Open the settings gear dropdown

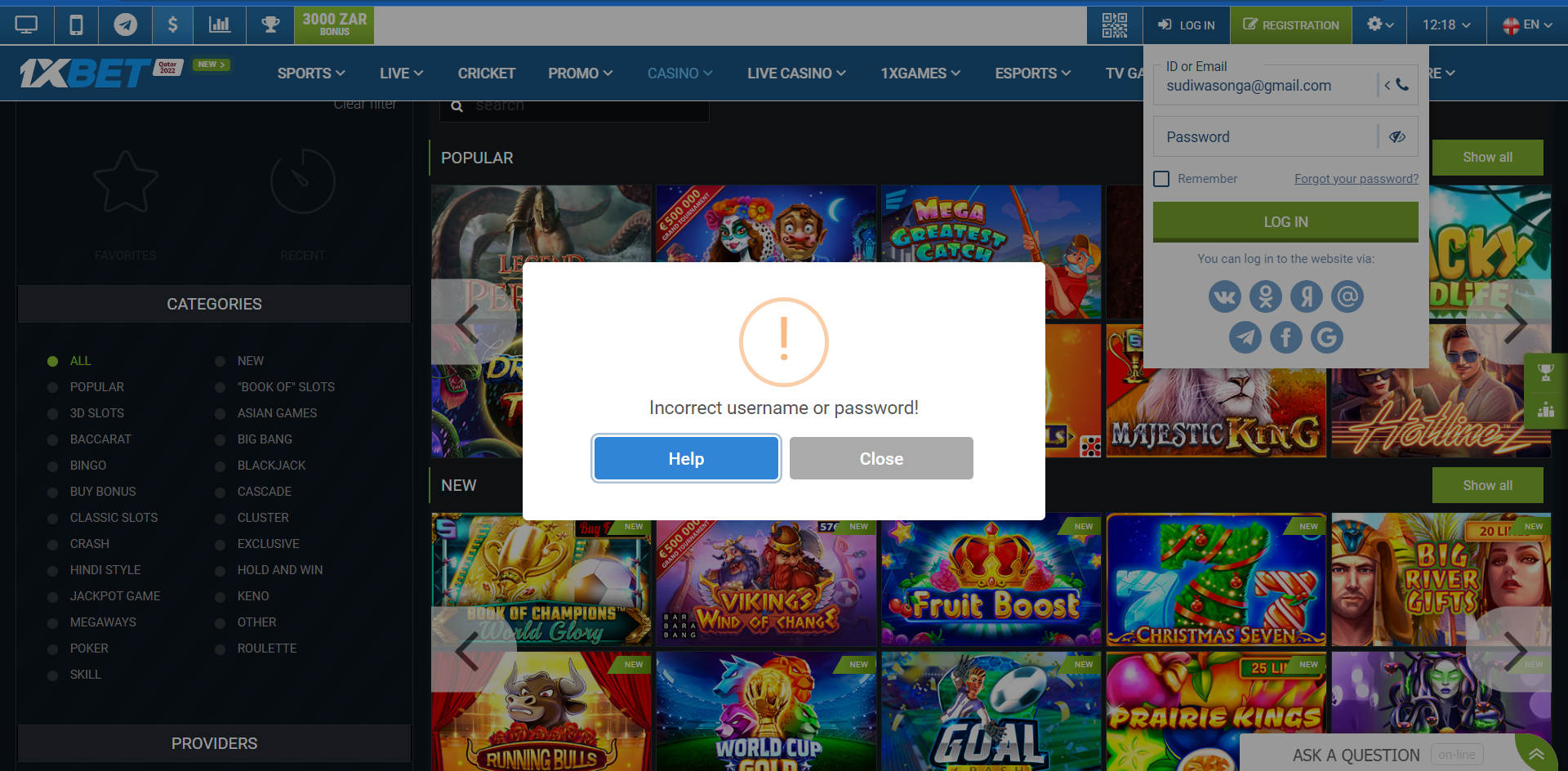coord(1380,25)
